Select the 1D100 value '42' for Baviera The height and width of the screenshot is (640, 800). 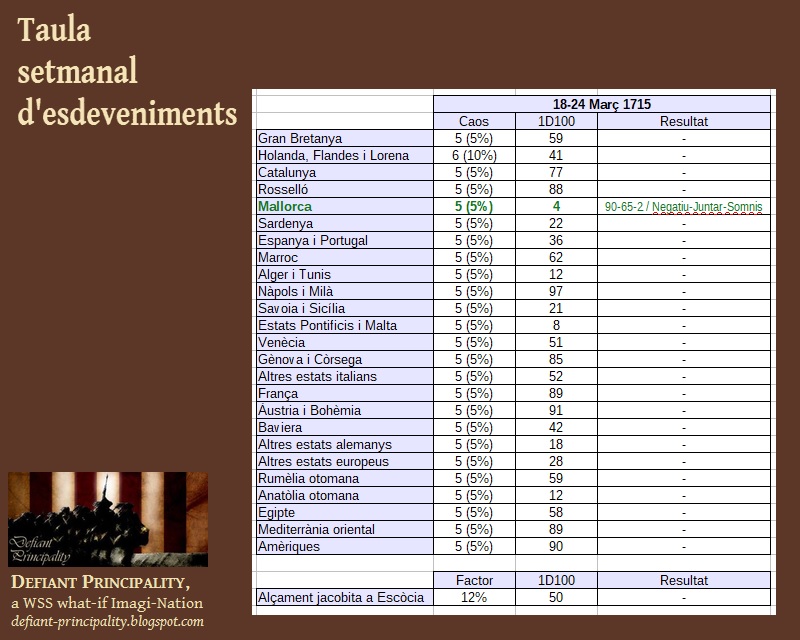556,428
